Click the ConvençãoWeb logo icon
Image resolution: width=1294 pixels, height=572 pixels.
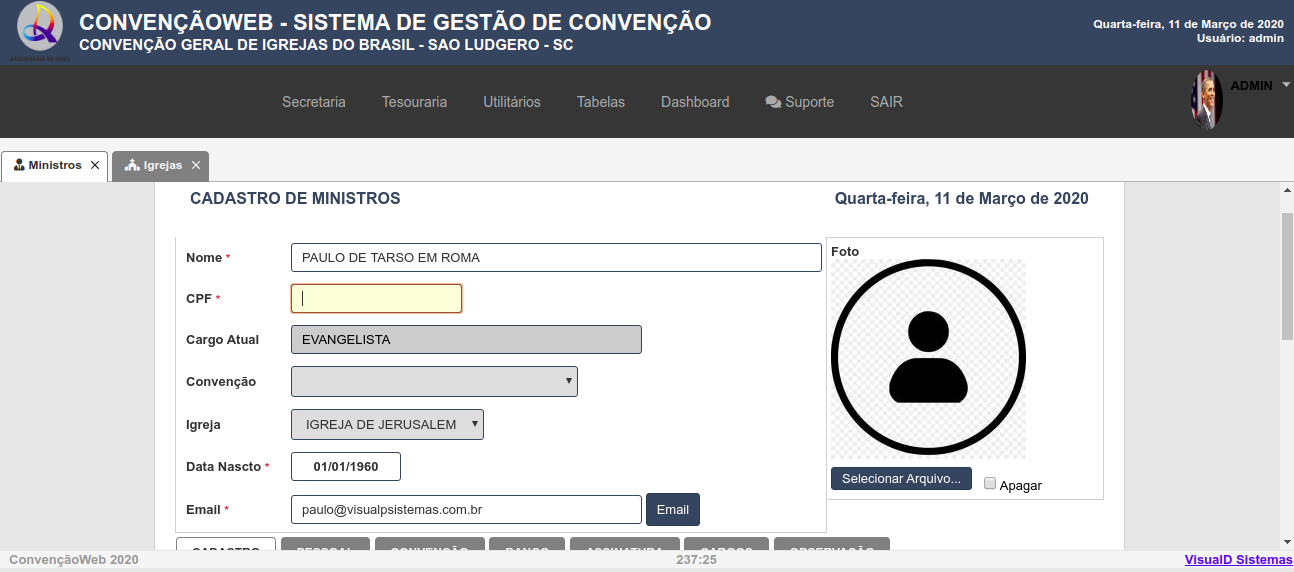(x=40, y=30)
